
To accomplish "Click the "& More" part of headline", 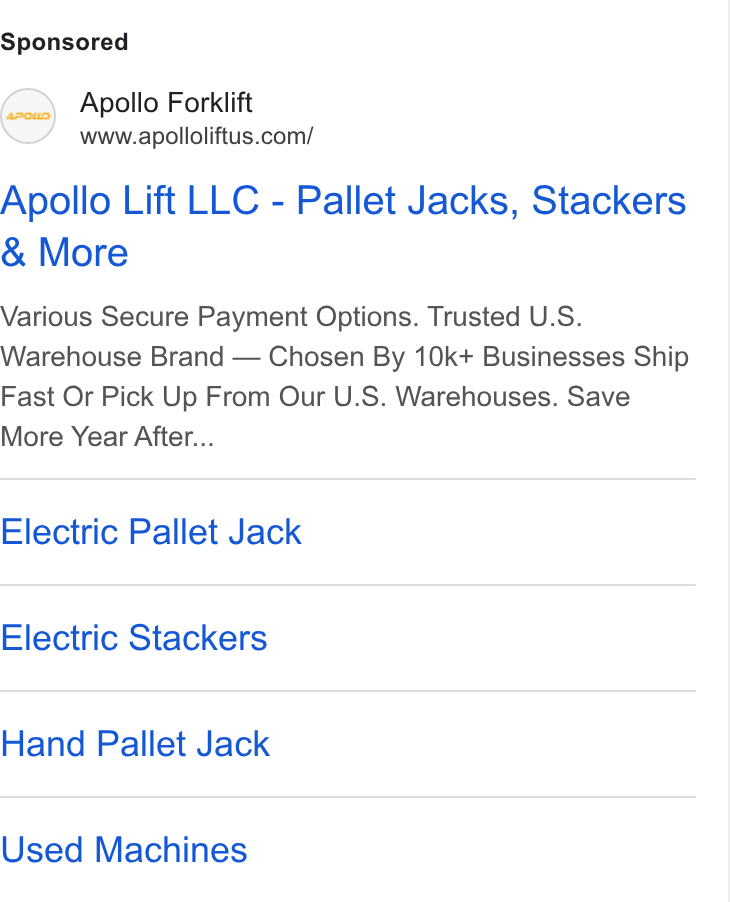I will pyautogui.click(x=64, y=253).
